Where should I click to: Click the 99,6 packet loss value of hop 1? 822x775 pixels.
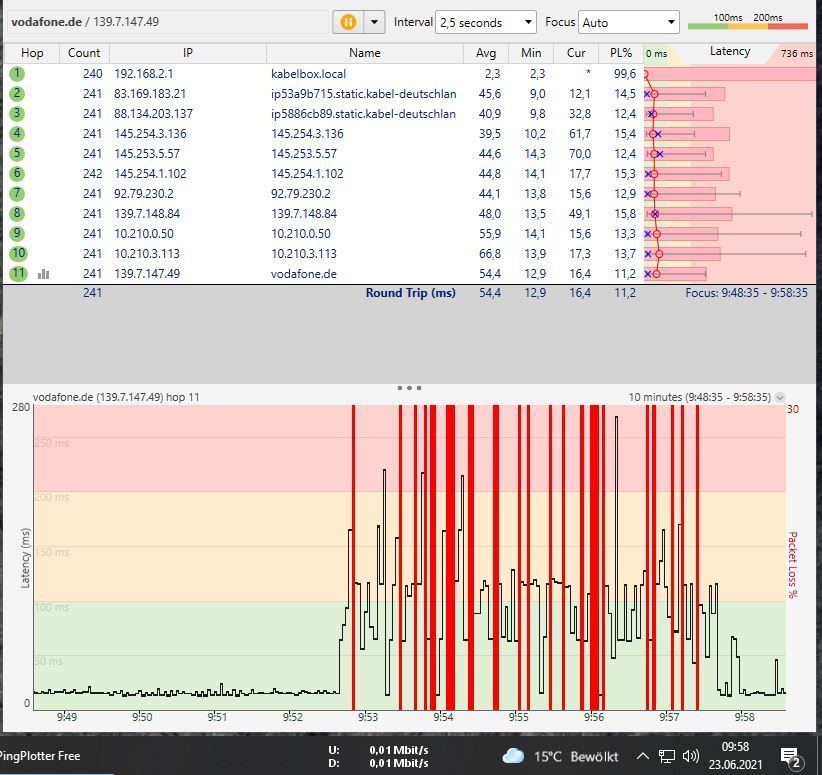point(625,74)
